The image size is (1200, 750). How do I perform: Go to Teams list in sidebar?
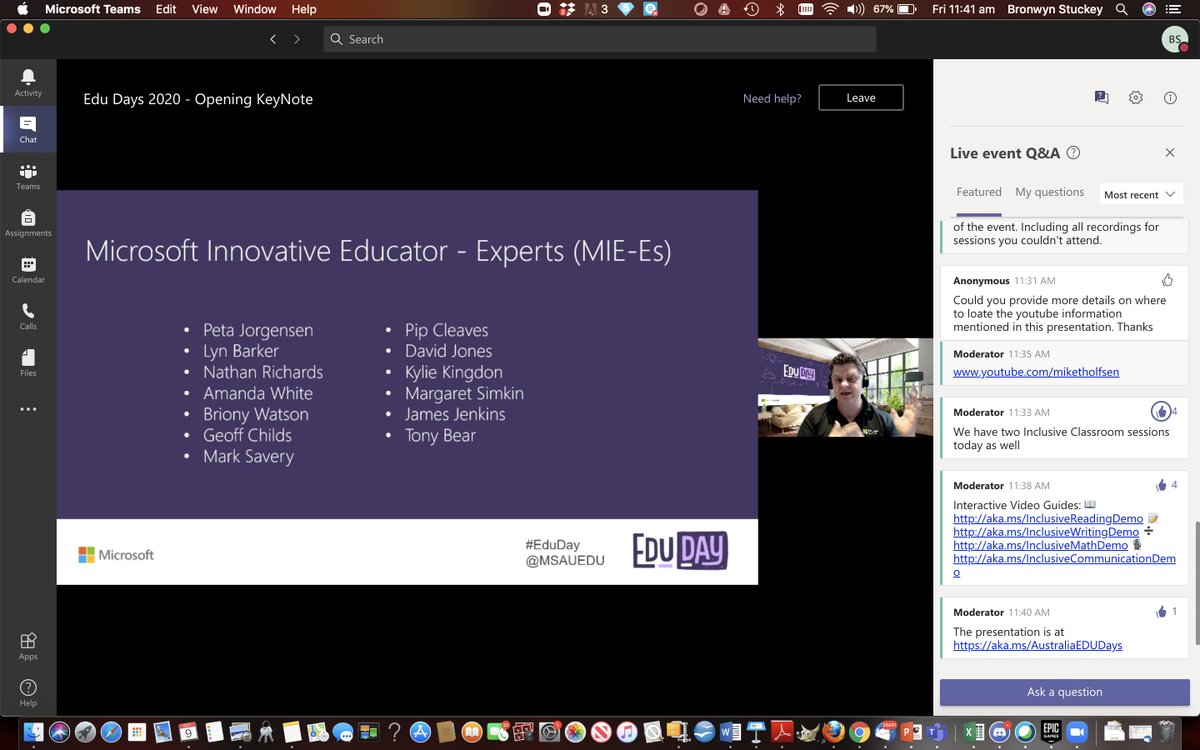pos(28,176)
